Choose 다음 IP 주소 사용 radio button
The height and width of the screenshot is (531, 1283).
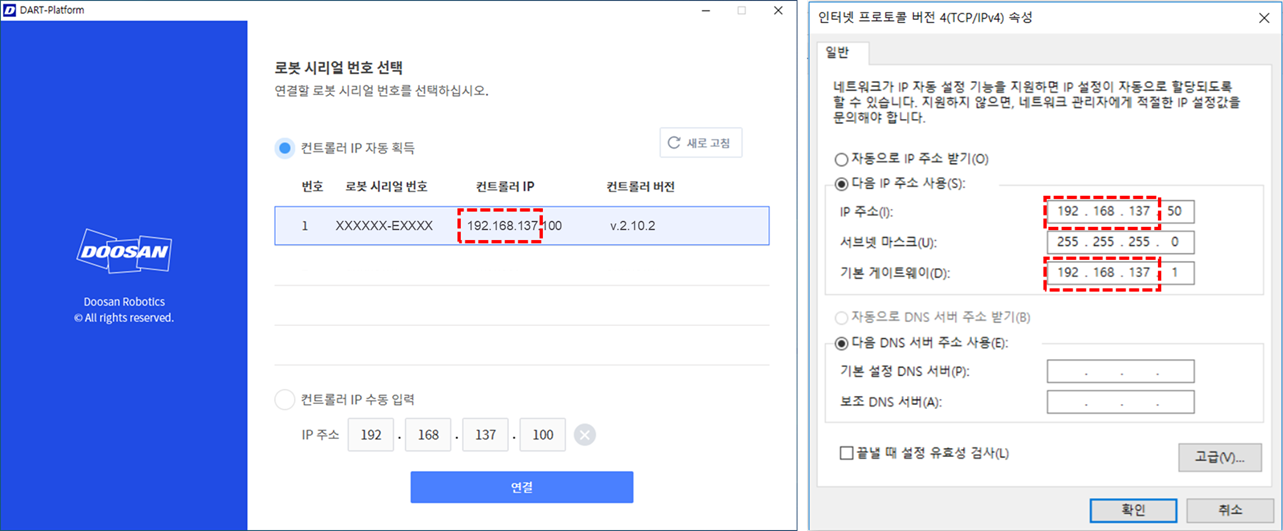(840, 184)
